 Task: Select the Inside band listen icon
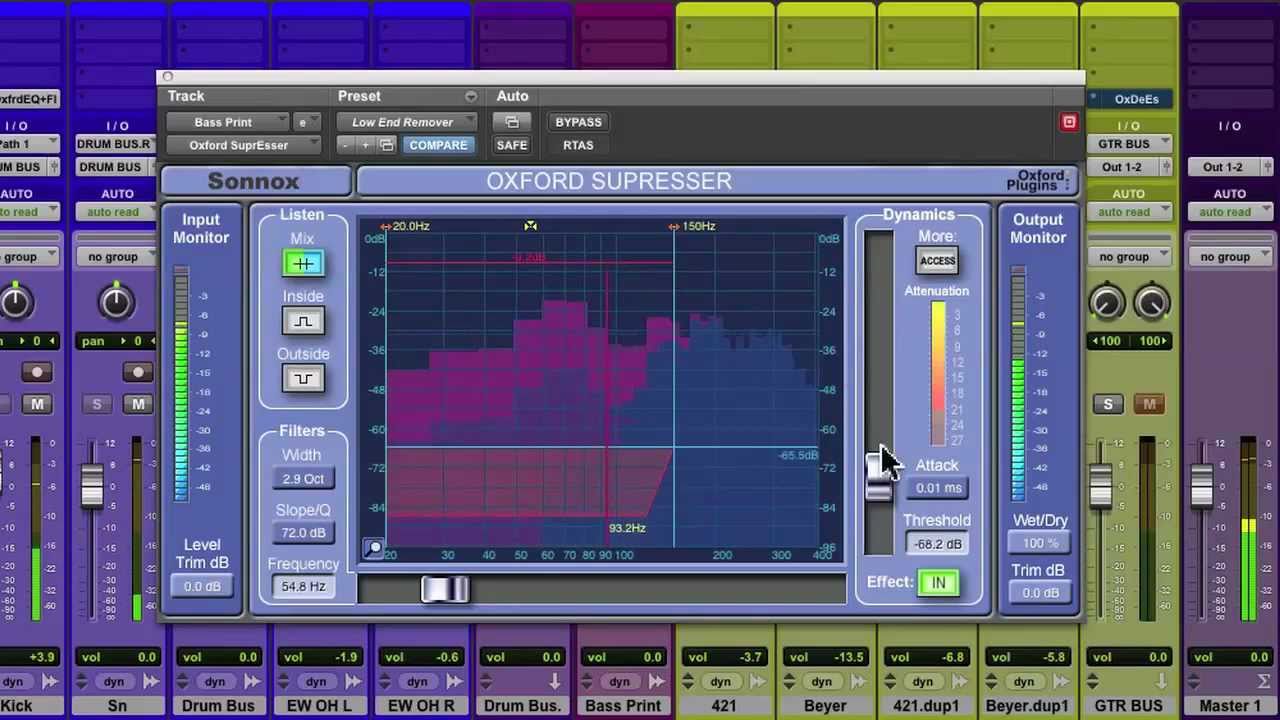(x=302, y=321)
